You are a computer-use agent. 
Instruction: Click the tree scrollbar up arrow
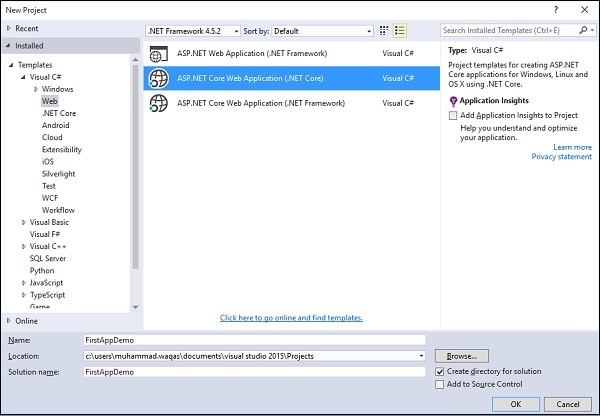click(135, 60)
